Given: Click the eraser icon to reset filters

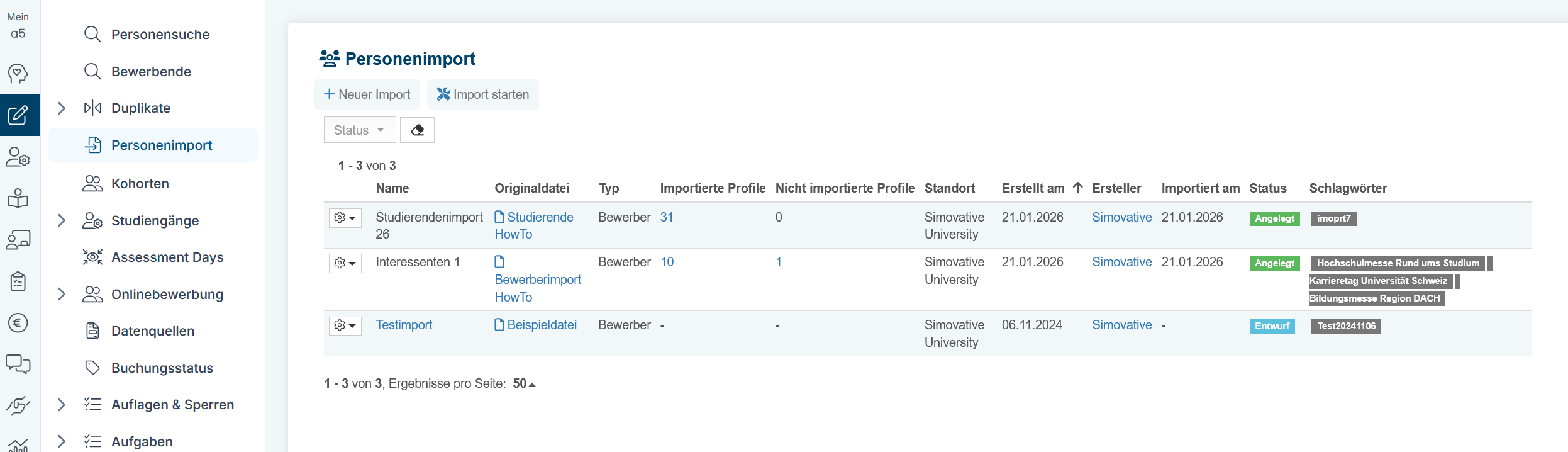Looking at the screenshot, I should pos(417,130).
